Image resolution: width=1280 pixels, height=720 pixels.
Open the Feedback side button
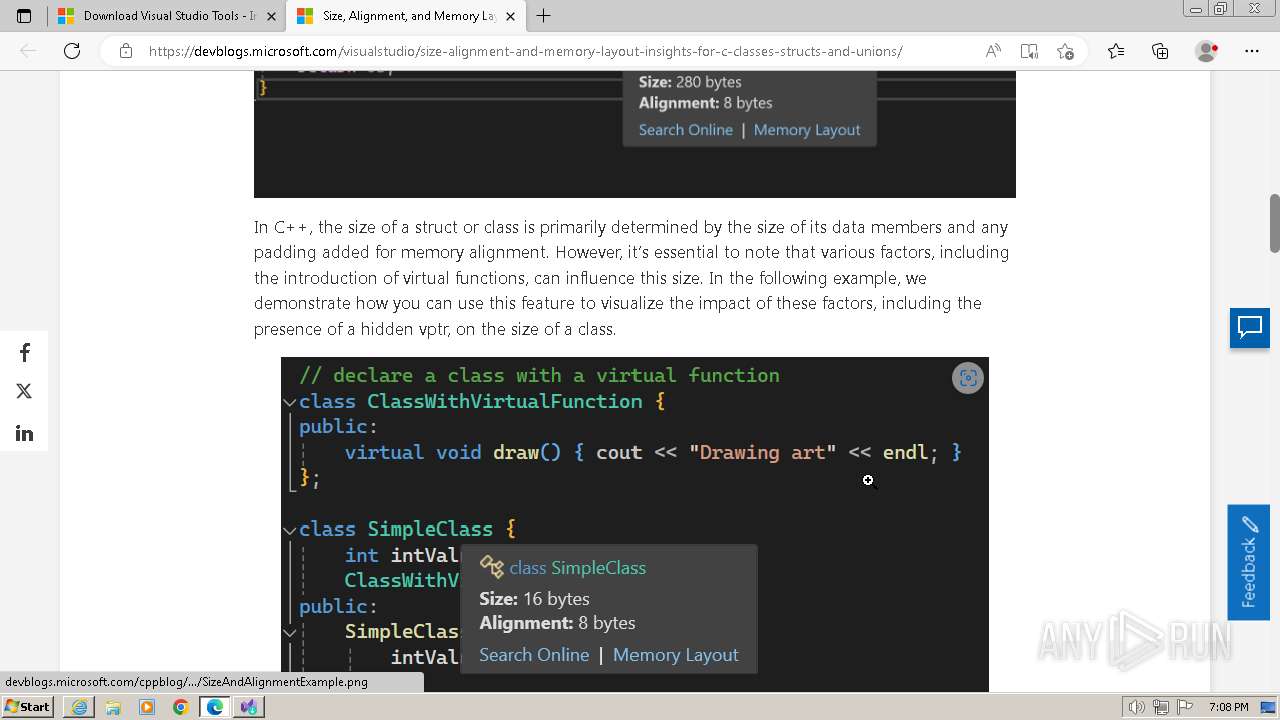(1248, 562)
